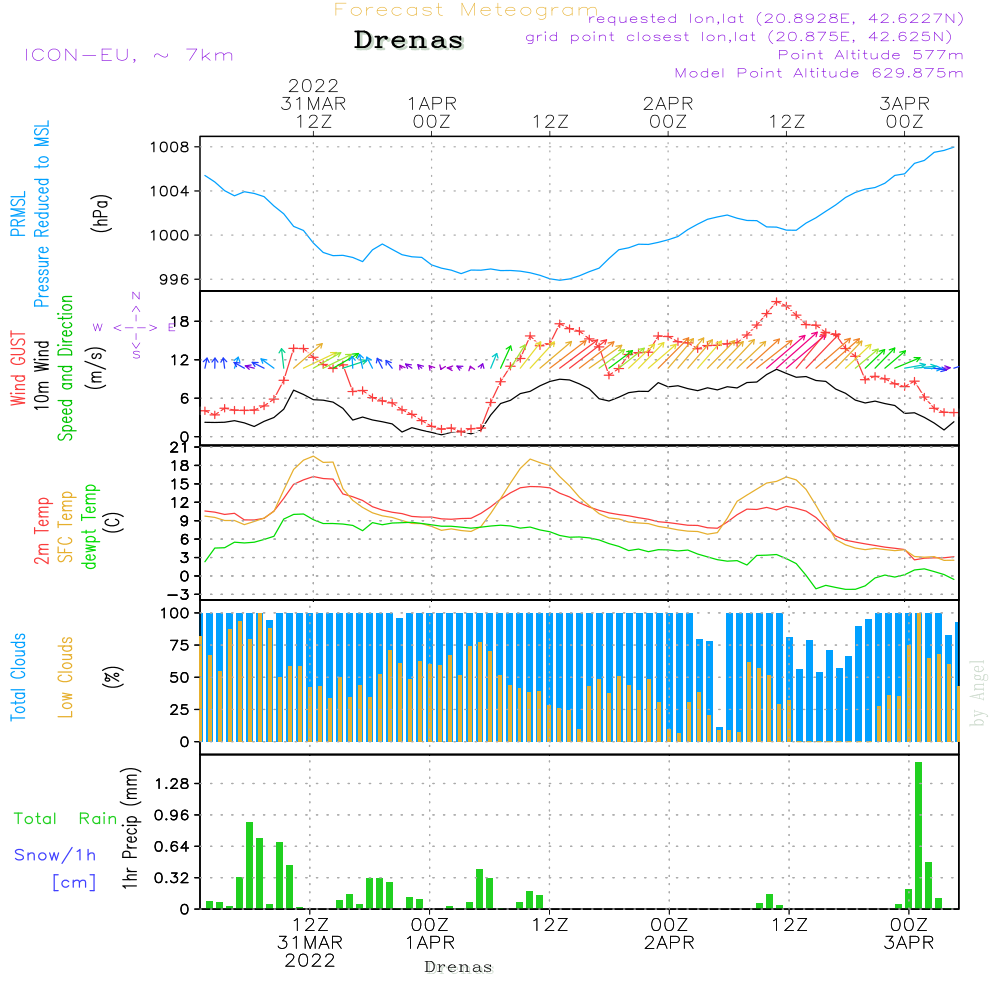Screen dimensions: 1000x1000
Task: Click the Forecast Meteogram heading
Action: click(466, 10)
